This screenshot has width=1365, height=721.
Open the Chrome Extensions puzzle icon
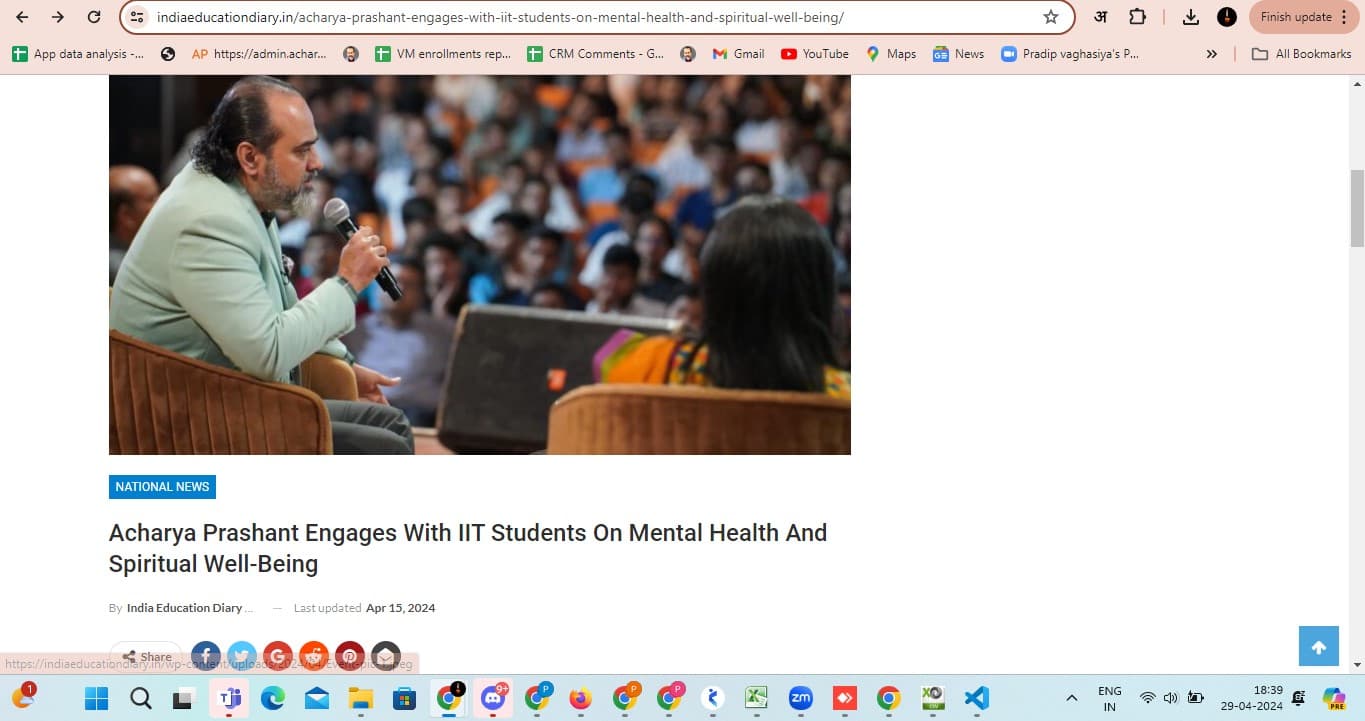1137,17
